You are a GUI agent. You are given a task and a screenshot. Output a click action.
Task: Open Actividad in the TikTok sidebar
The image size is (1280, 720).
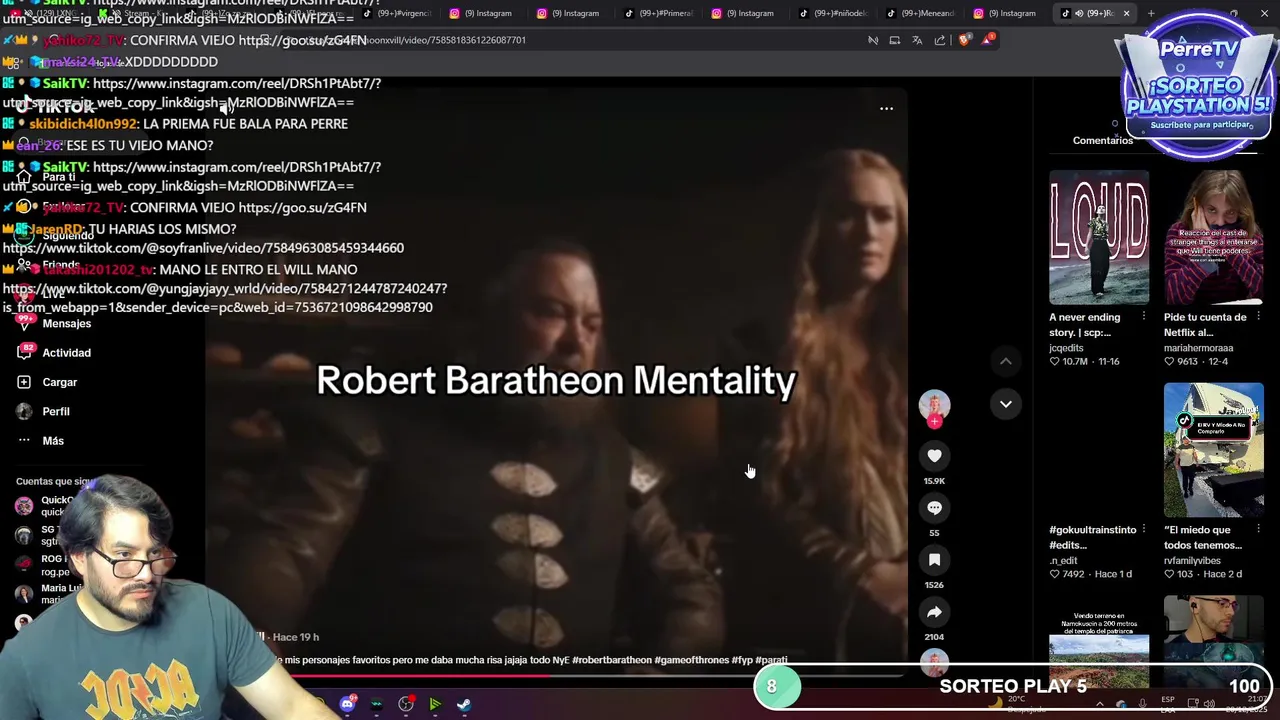[66, 353]
